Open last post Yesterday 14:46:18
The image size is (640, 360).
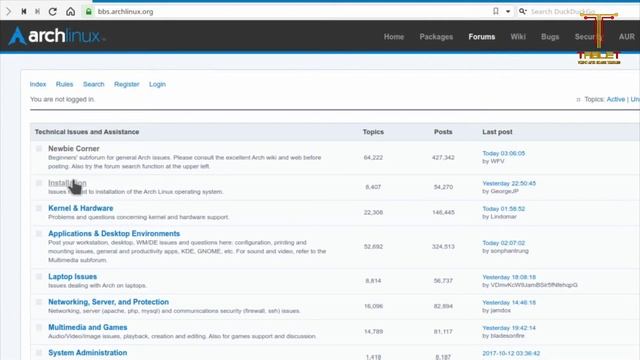pyautogui.click(x=509, y=303)
